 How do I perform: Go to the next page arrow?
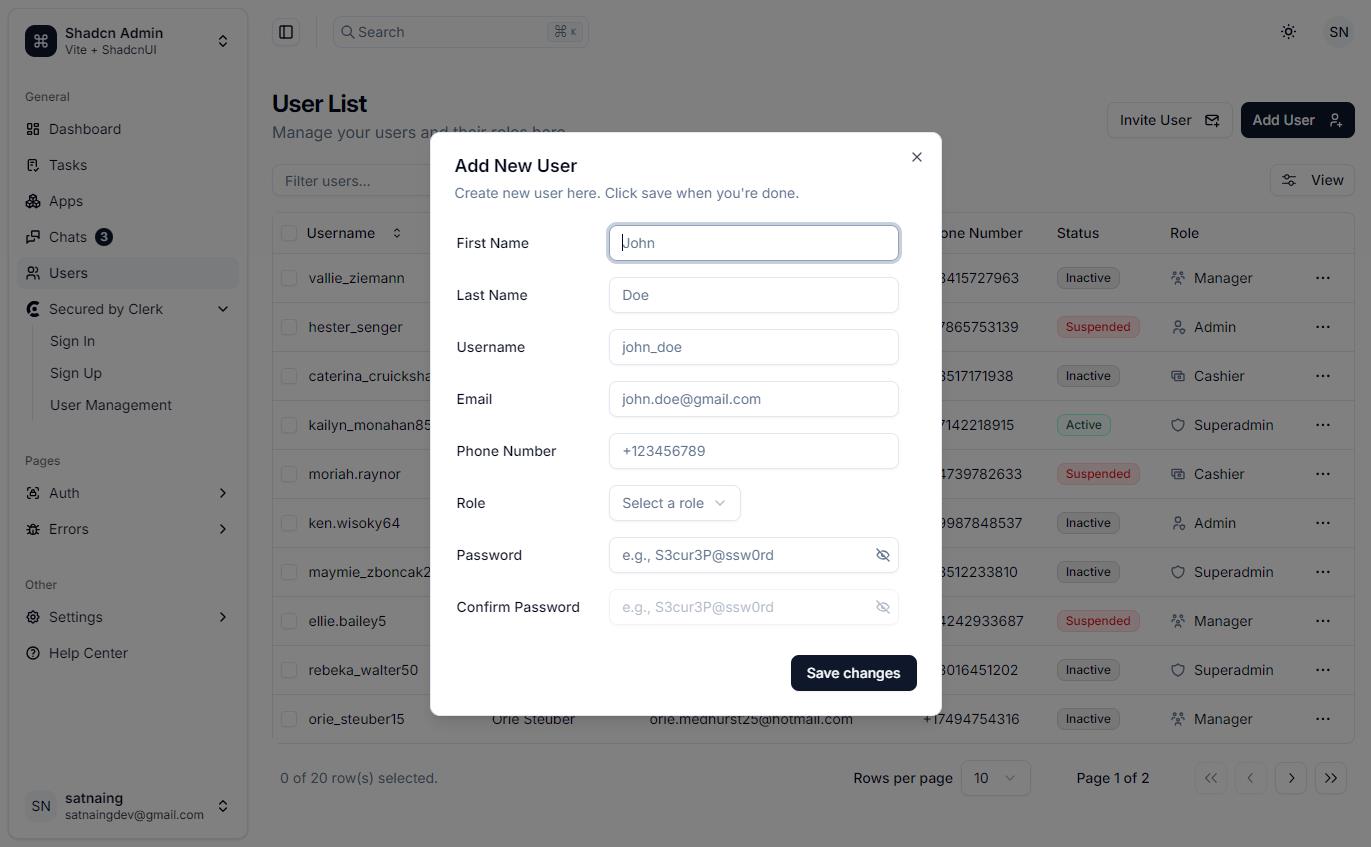coord(1291,778)
